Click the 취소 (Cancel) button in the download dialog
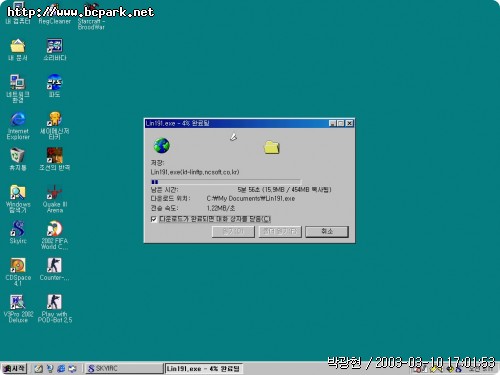500x375 pixels. 327,231
